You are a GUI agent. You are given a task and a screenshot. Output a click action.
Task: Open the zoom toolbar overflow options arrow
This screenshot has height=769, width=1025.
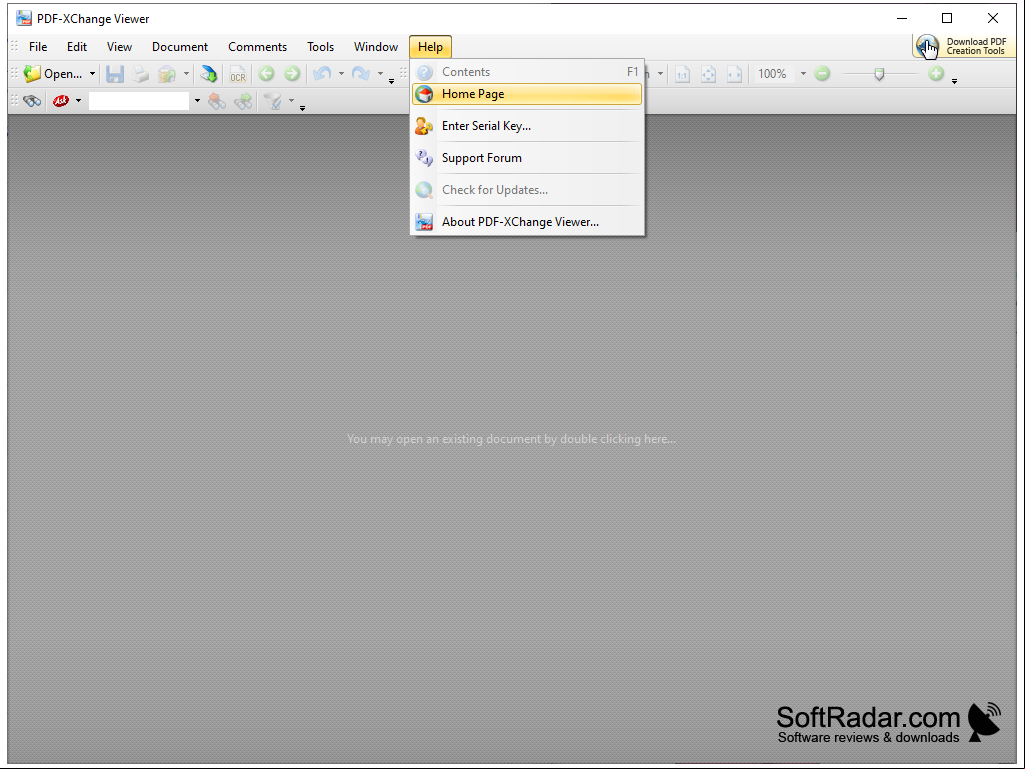point(954,81)
